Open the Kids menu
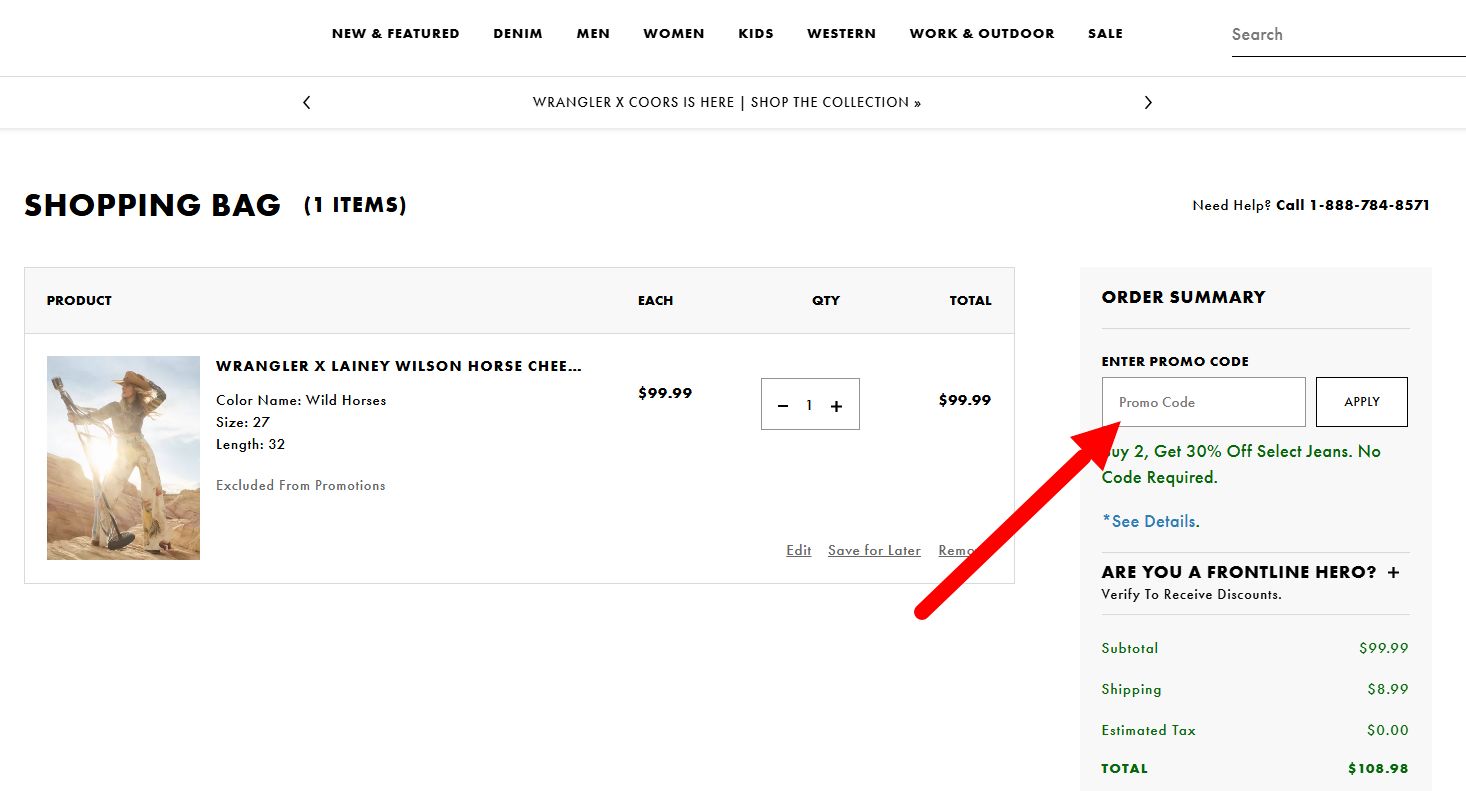The image size is (1466, 791). point(756,34)
